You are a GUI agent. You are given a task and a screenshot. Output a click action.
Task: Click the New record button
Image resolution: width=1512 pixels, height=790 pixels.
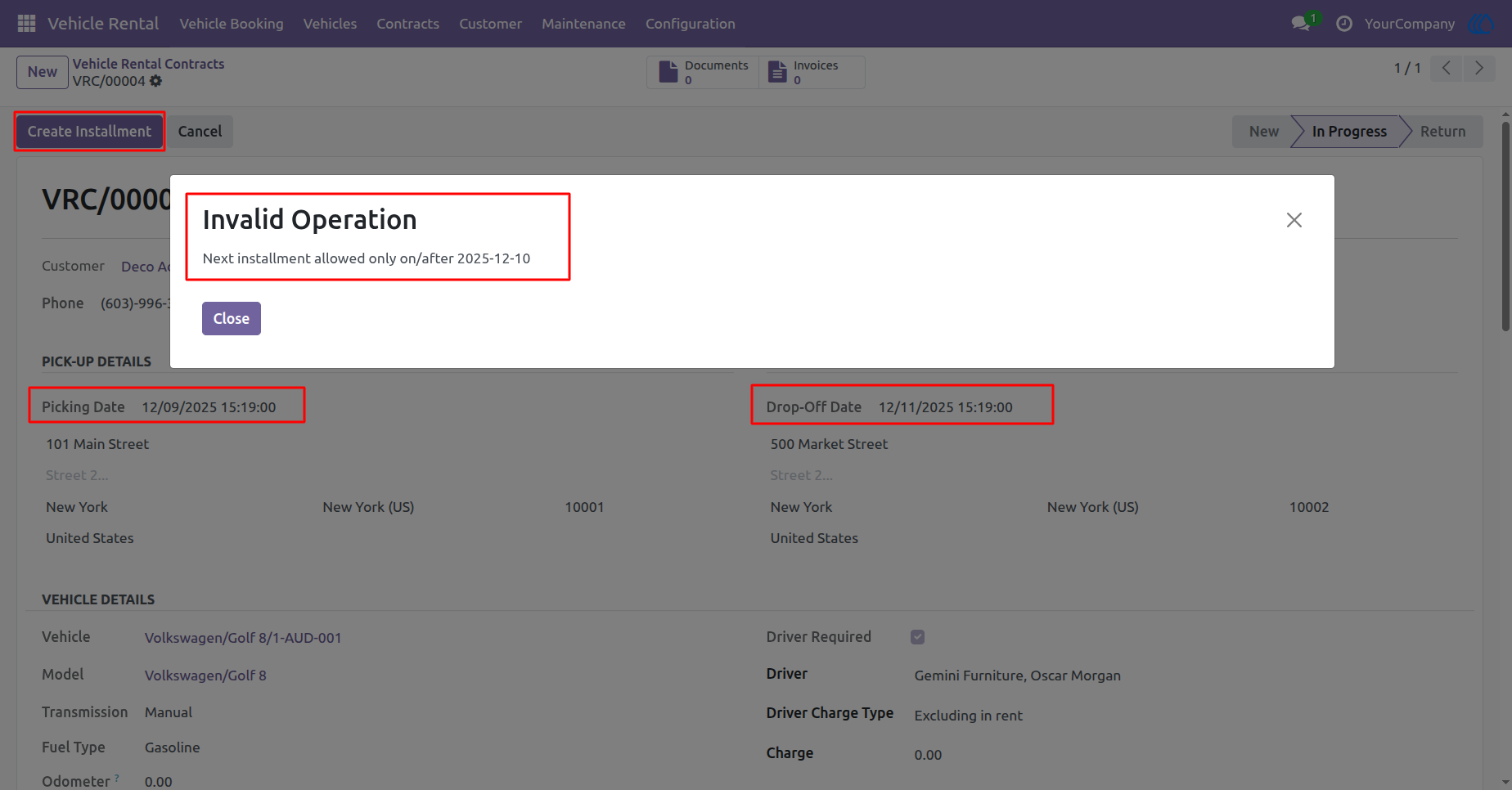(43, 72)
